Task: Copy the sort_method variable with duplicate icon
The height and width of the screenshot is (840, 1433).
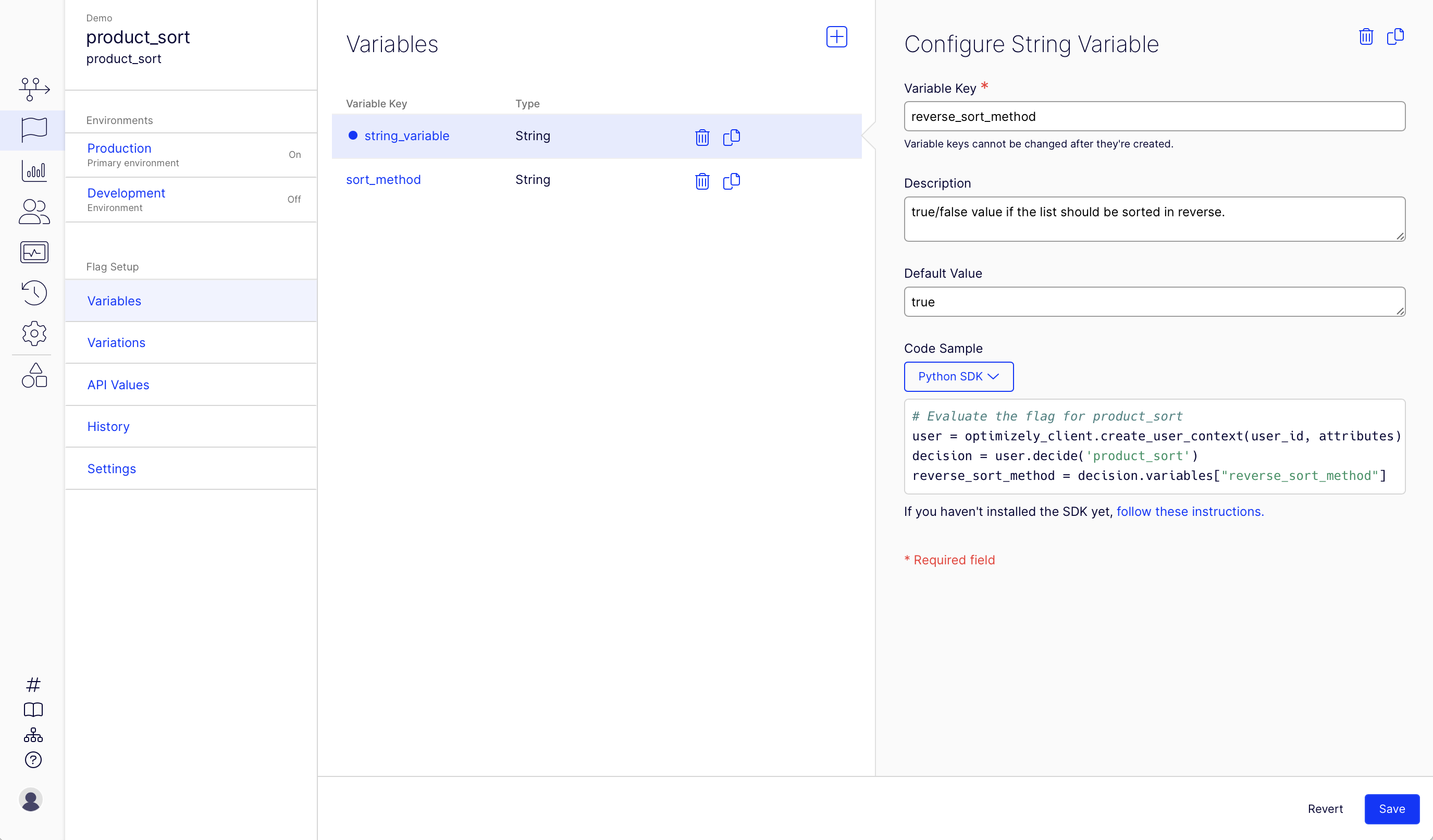Action: [731, 181]
